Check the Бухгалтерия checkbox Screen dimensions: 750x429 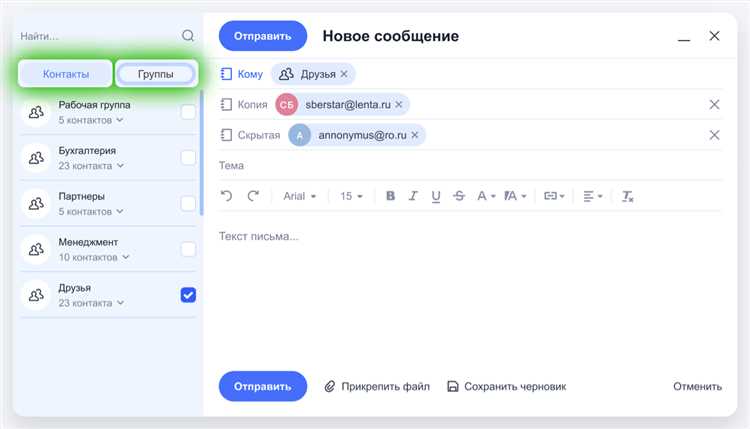coord(188,157)
